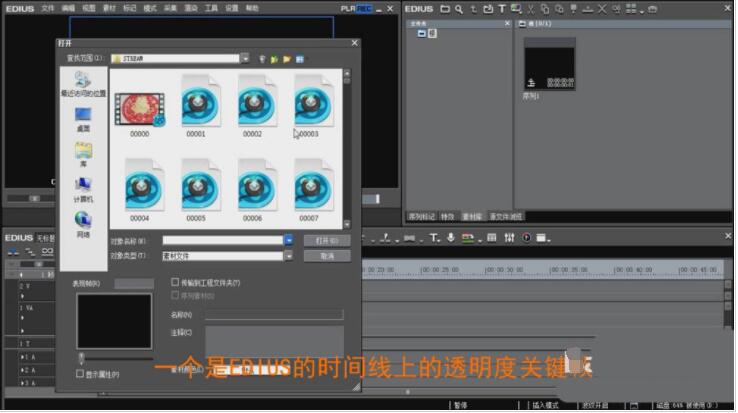
Task: Click the file list vertical scrollbar in Open dialog
Action: [x=347, y=149]
